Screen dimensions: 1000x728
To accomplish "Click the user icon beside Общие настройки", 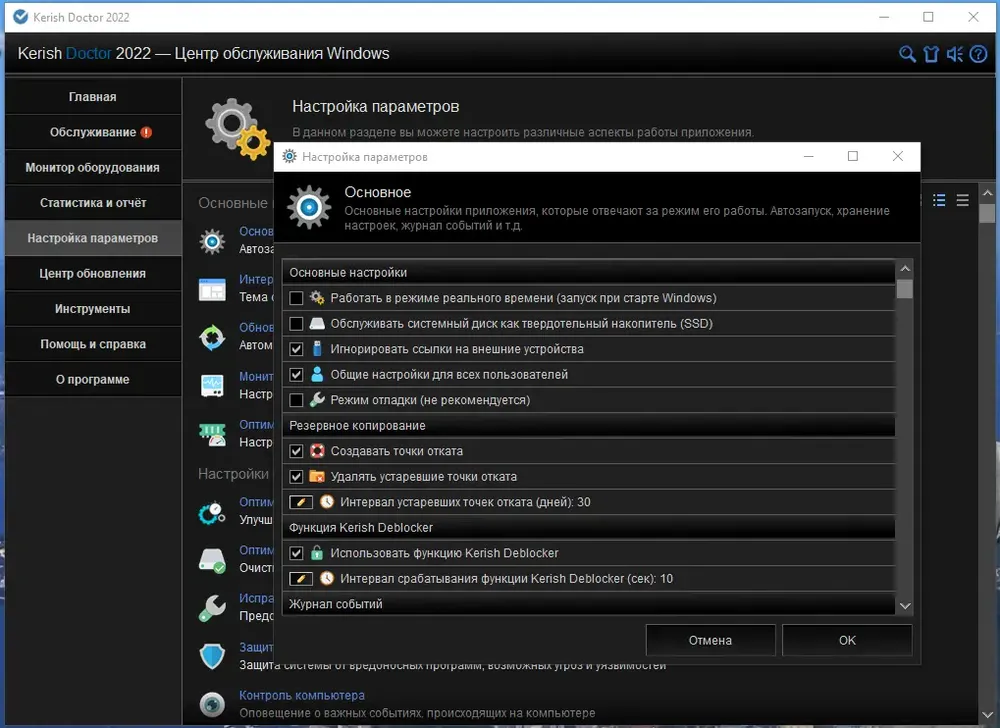I will (317, 374).
